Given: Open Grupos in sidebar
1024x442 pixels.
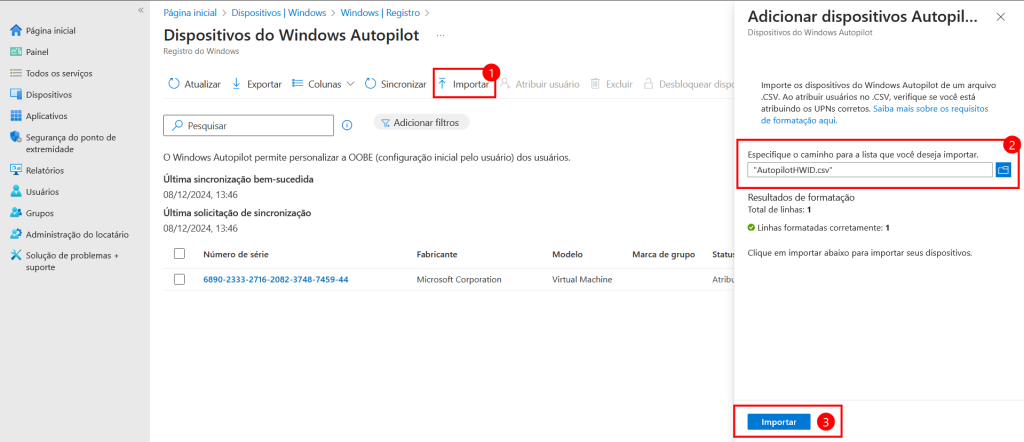Looking at the screenshot, I should click(32, 213).
